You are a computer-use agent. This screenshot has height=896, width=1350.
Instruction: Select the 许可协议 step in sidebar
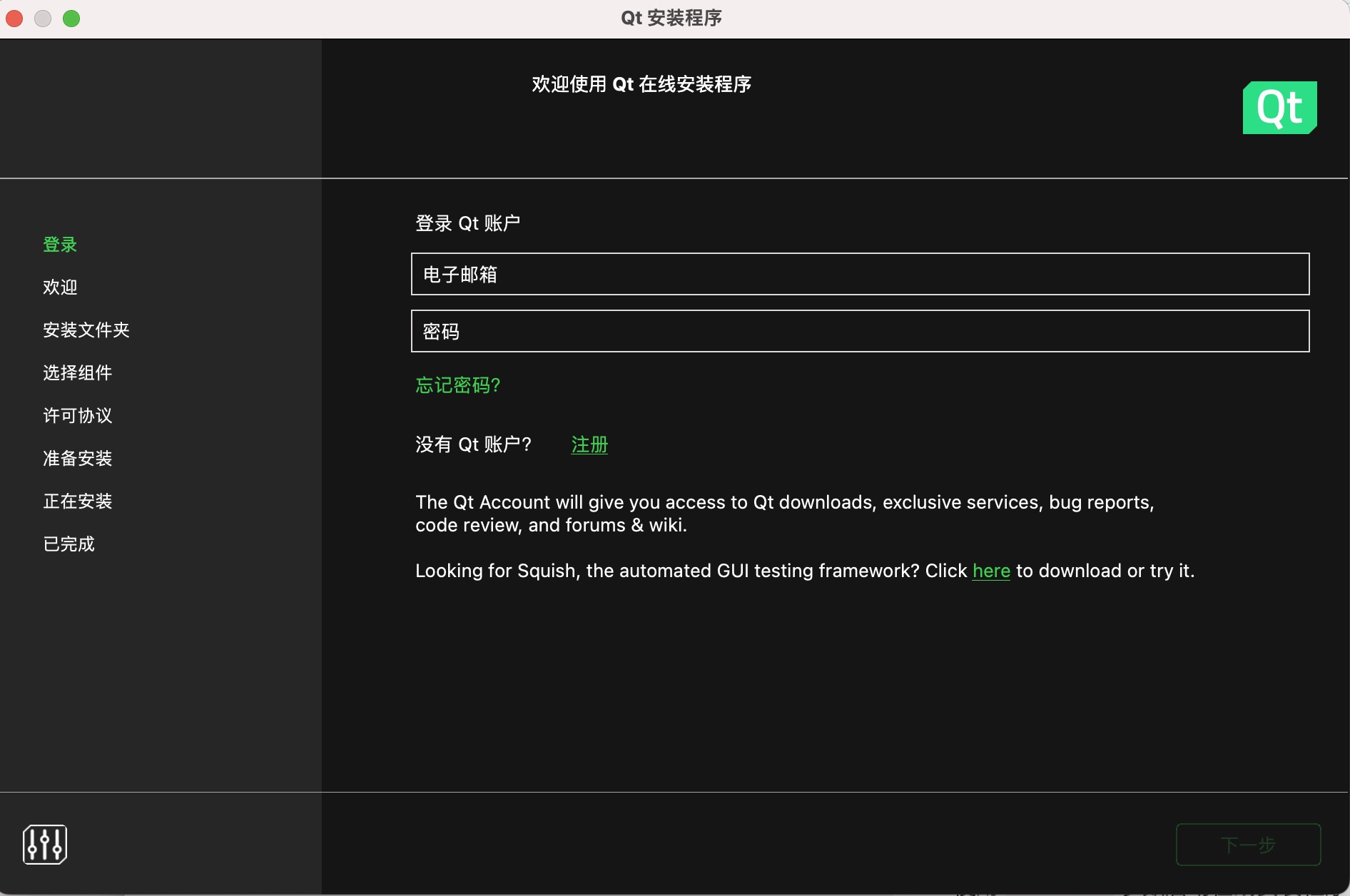point(78,416)
